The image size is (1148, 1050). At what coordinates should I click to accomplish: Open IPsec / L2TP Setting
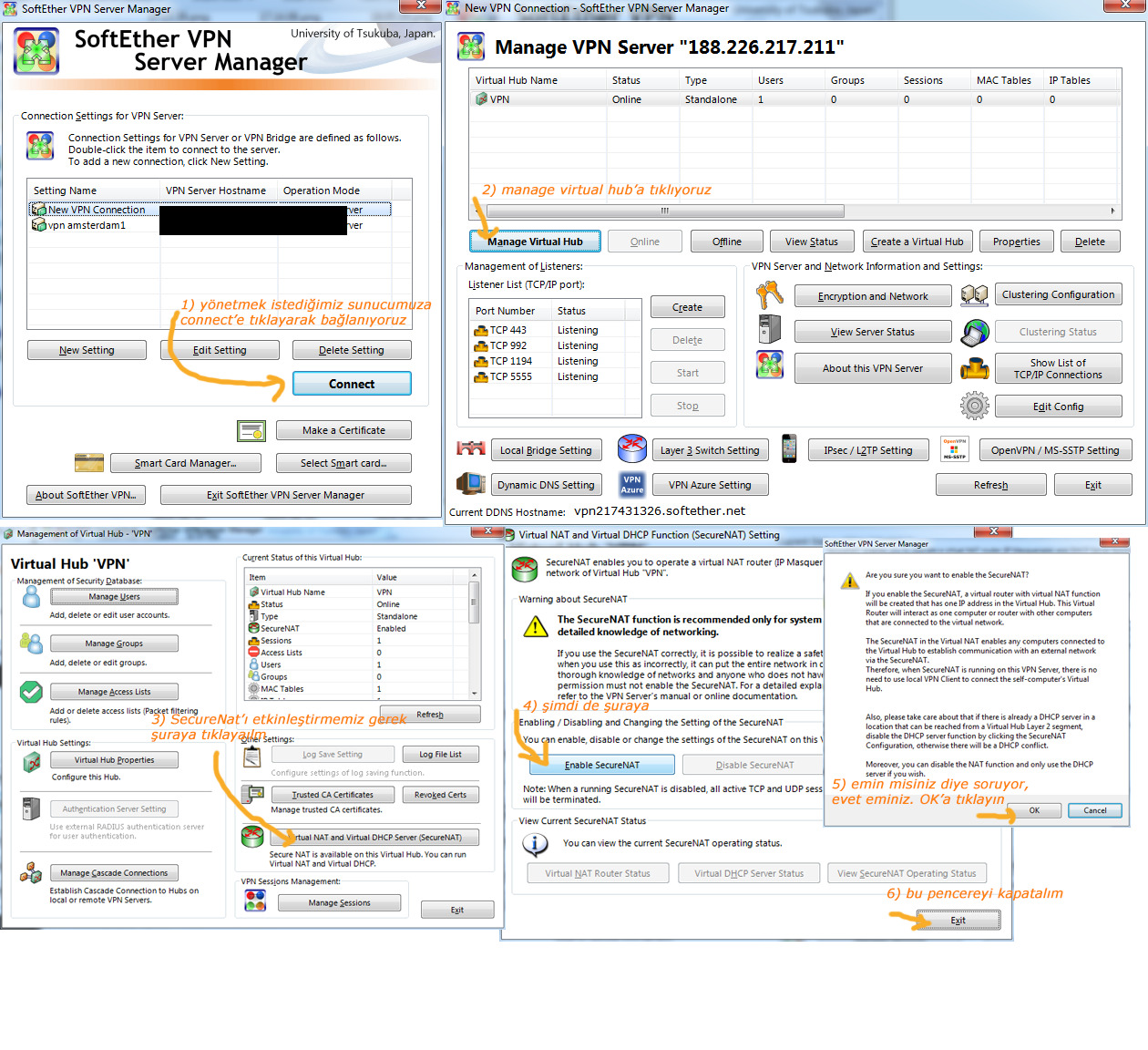point(868,450)
